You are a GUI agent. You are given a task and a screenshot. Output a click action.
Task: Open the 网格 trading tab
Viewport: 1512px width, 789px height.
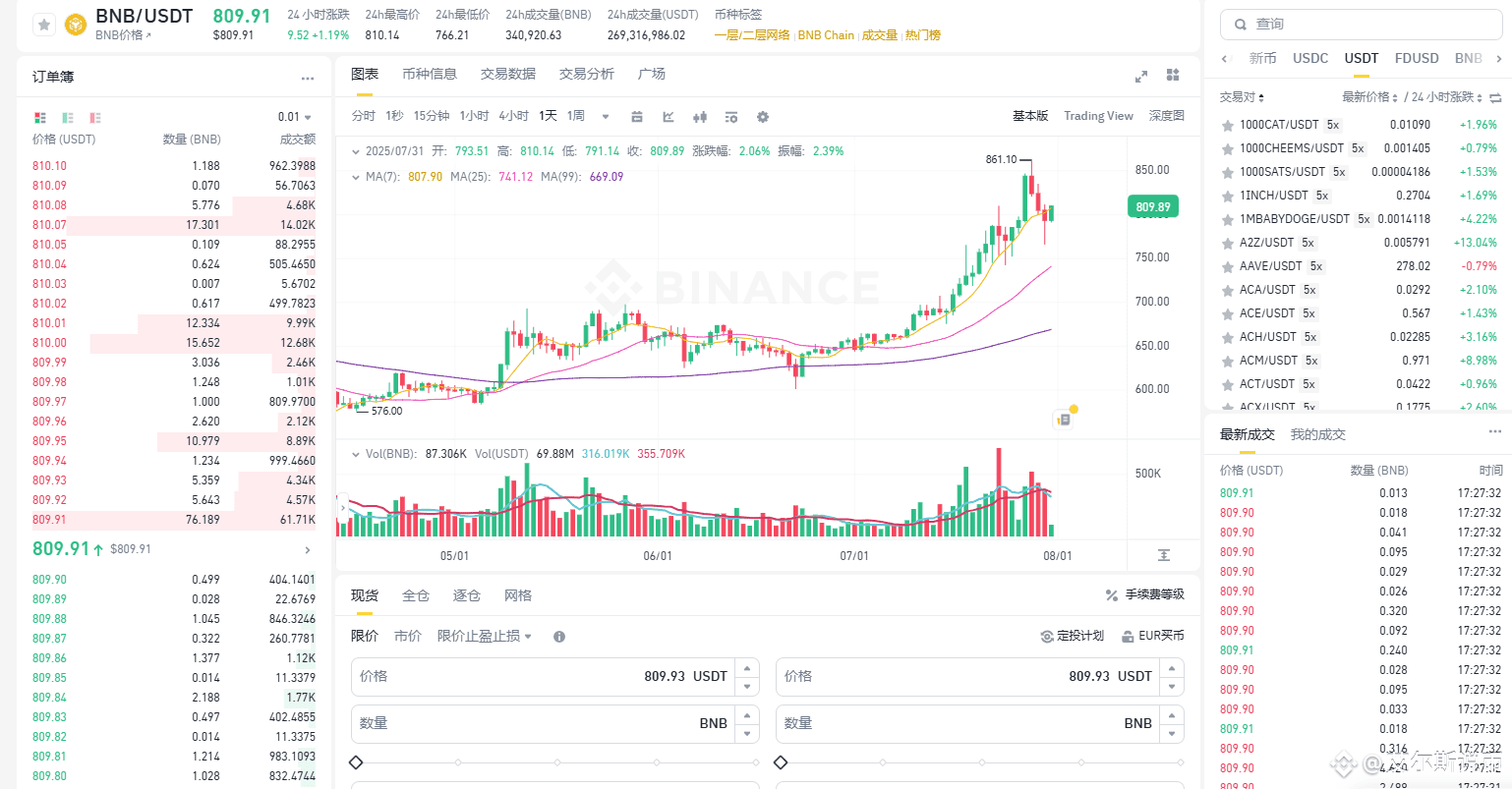pyautogui.click(x=518, y=595)
